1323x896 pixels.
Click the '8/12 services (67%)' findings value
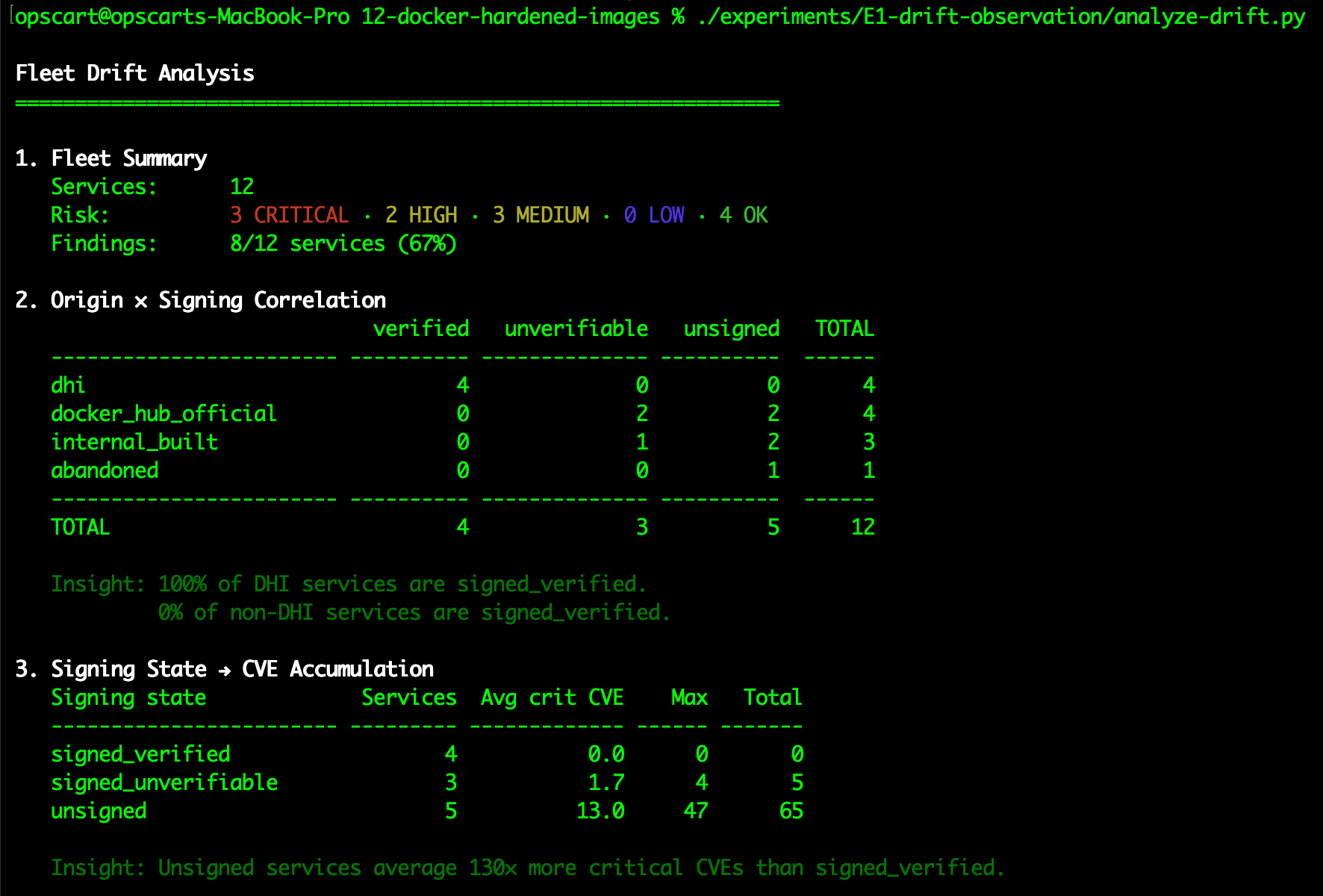343,243
